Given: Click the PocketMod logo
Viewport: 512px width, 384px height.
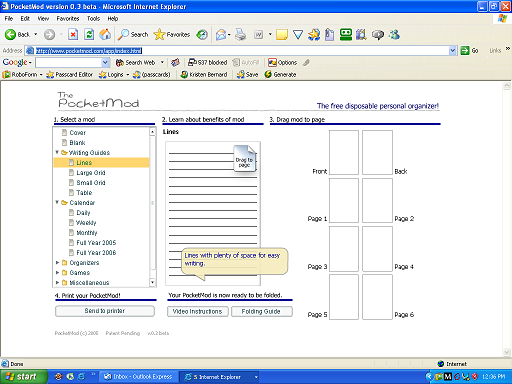Looking at the screenshot, I should [x=98, y=100].
